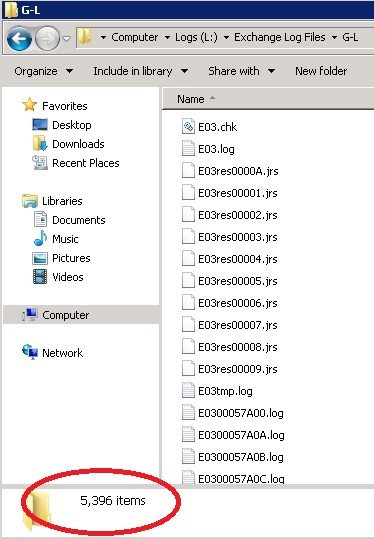Click the Downloads folder icon

click(x=40, y=143)
